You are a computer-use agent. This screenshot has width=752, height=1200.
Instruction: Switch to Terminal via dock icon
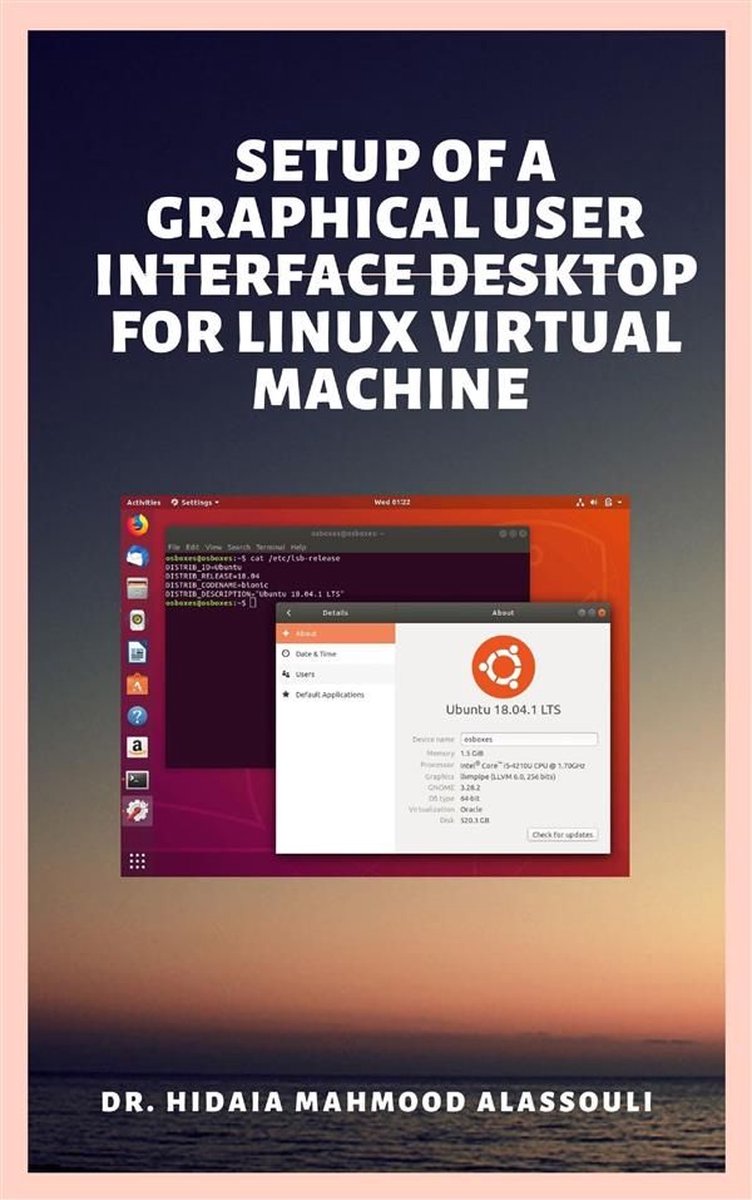[137, 779]
